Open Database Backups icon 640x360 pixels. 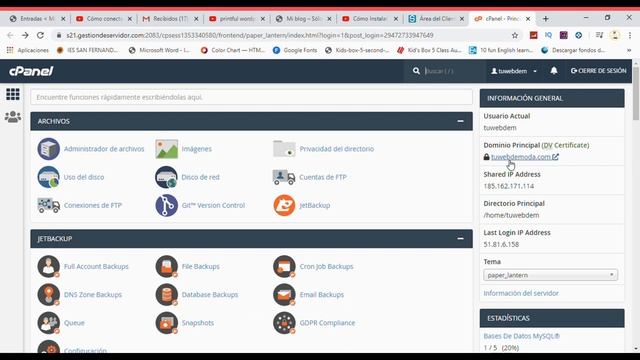point(166,295)
